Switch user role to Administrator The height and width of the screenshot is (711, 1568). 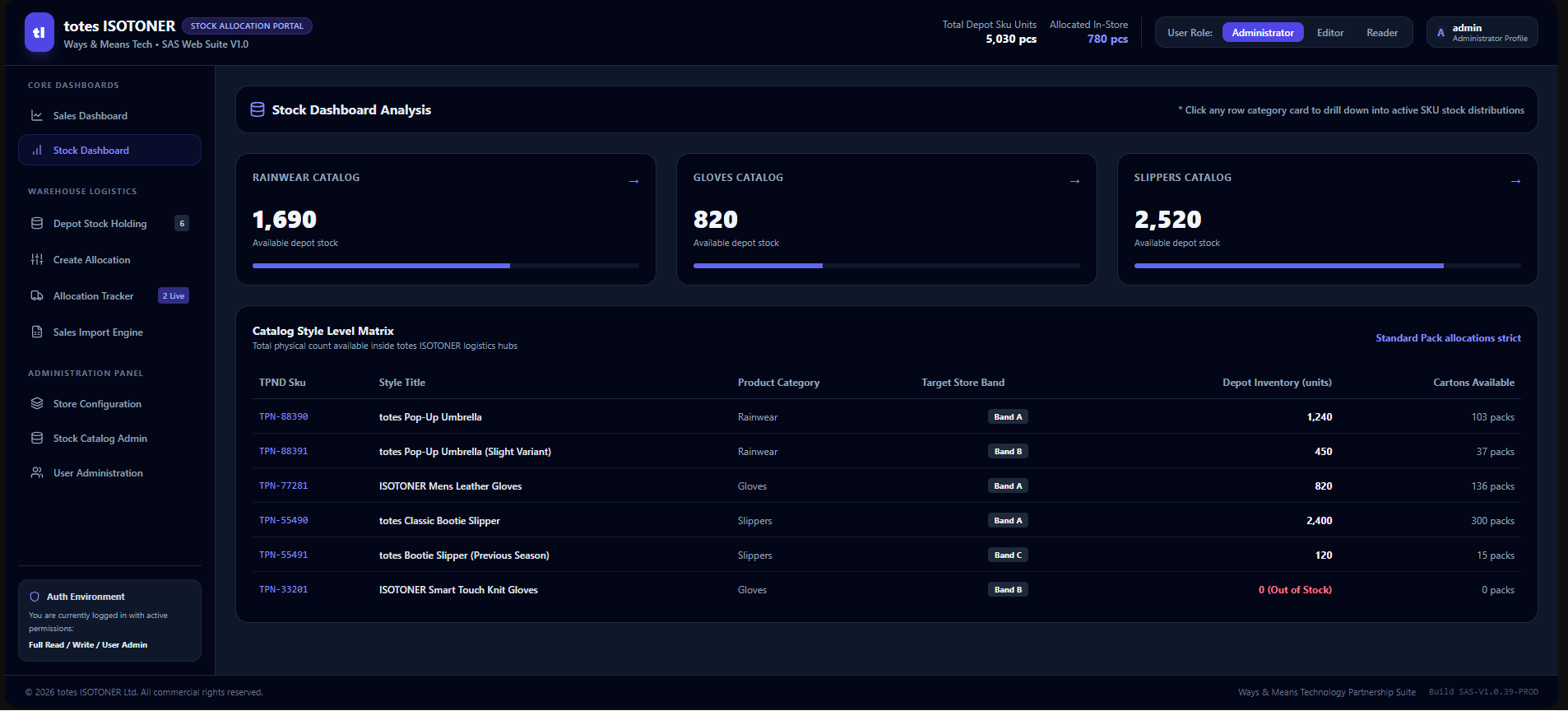pos(1263,33)
